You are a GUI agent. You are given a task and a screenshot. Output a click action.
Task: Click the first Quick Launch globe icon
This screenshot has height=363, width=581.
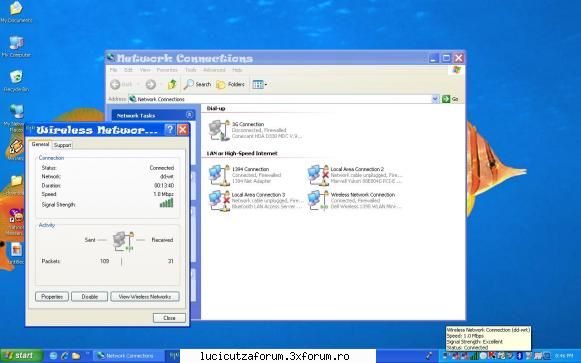(53, 356)
